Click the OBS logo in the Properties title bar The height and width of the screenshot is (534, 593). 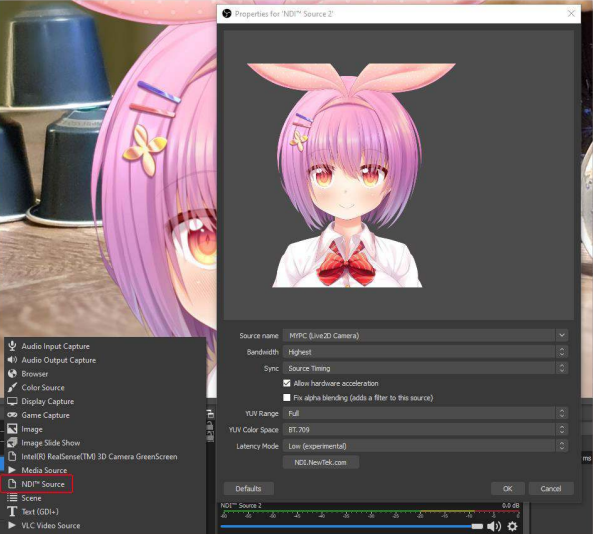coord(227,14)
